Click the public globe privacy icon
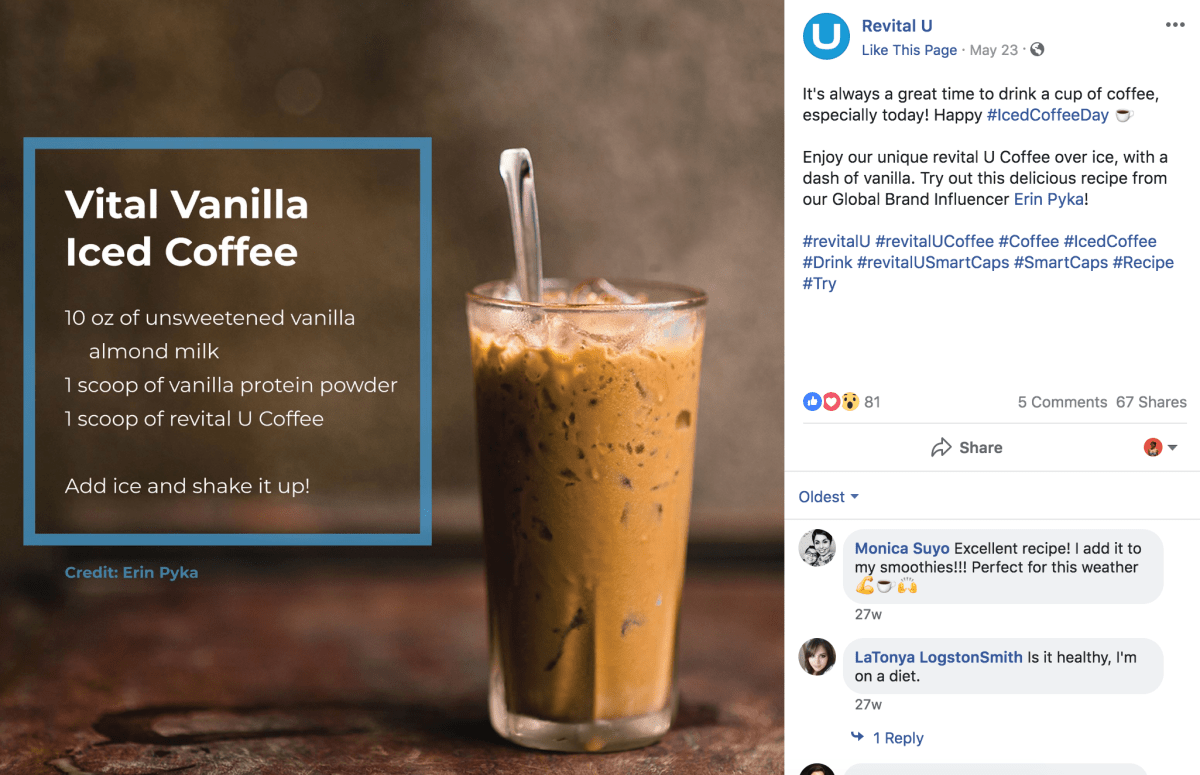Viewport: 1200px width, 775px height. point(1037,50)
